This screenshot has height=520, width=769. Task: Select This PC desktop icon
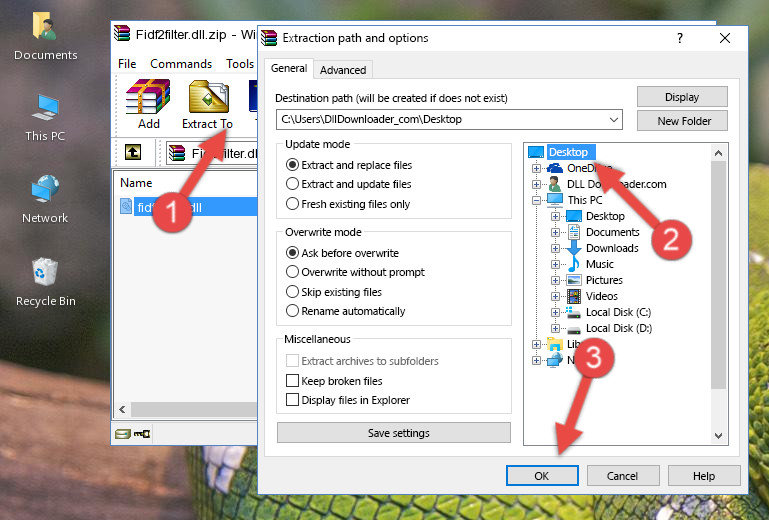[45, 117]
